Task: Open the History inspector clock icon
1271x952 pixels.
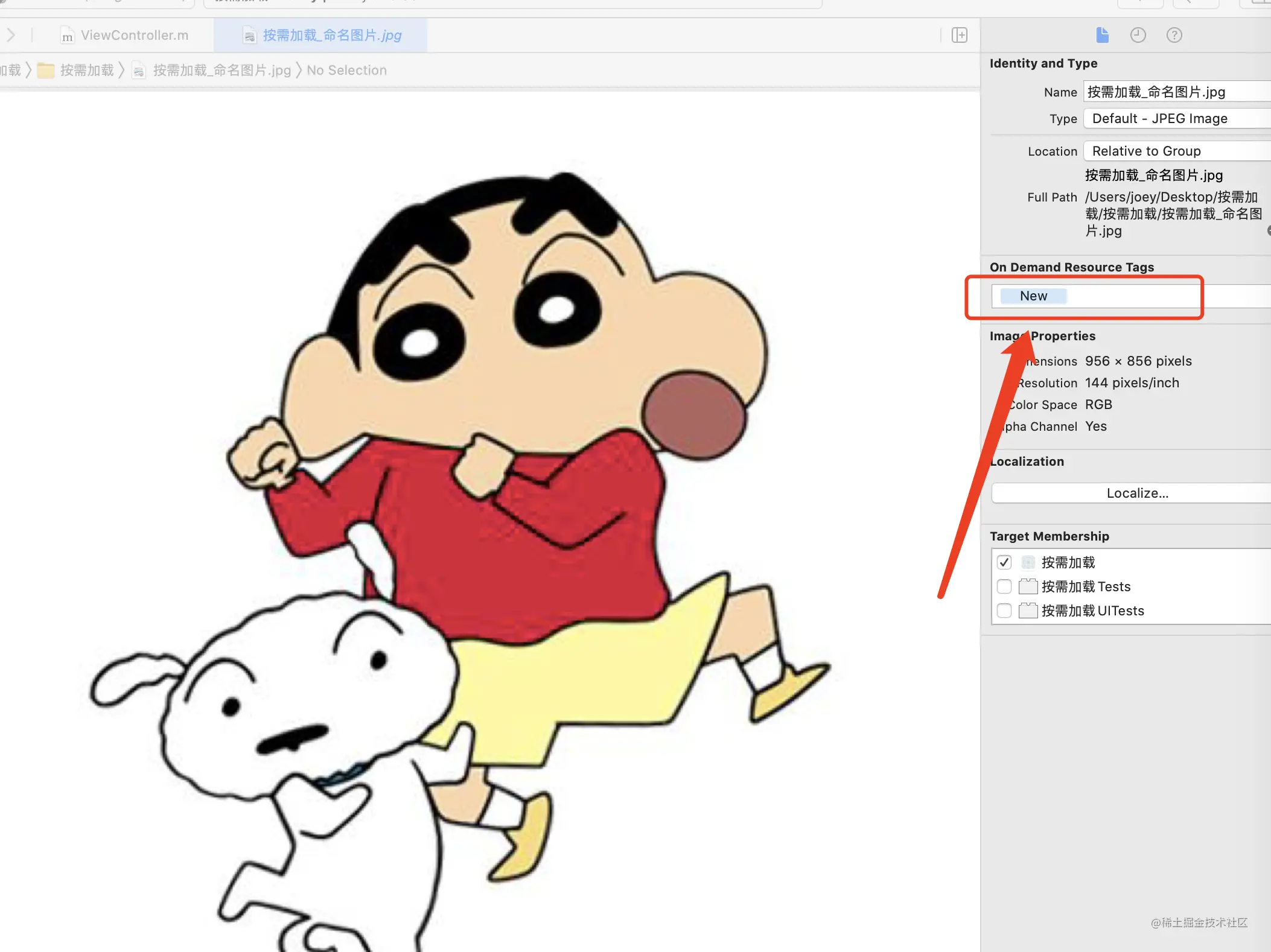Action: tap(1138, 35)
